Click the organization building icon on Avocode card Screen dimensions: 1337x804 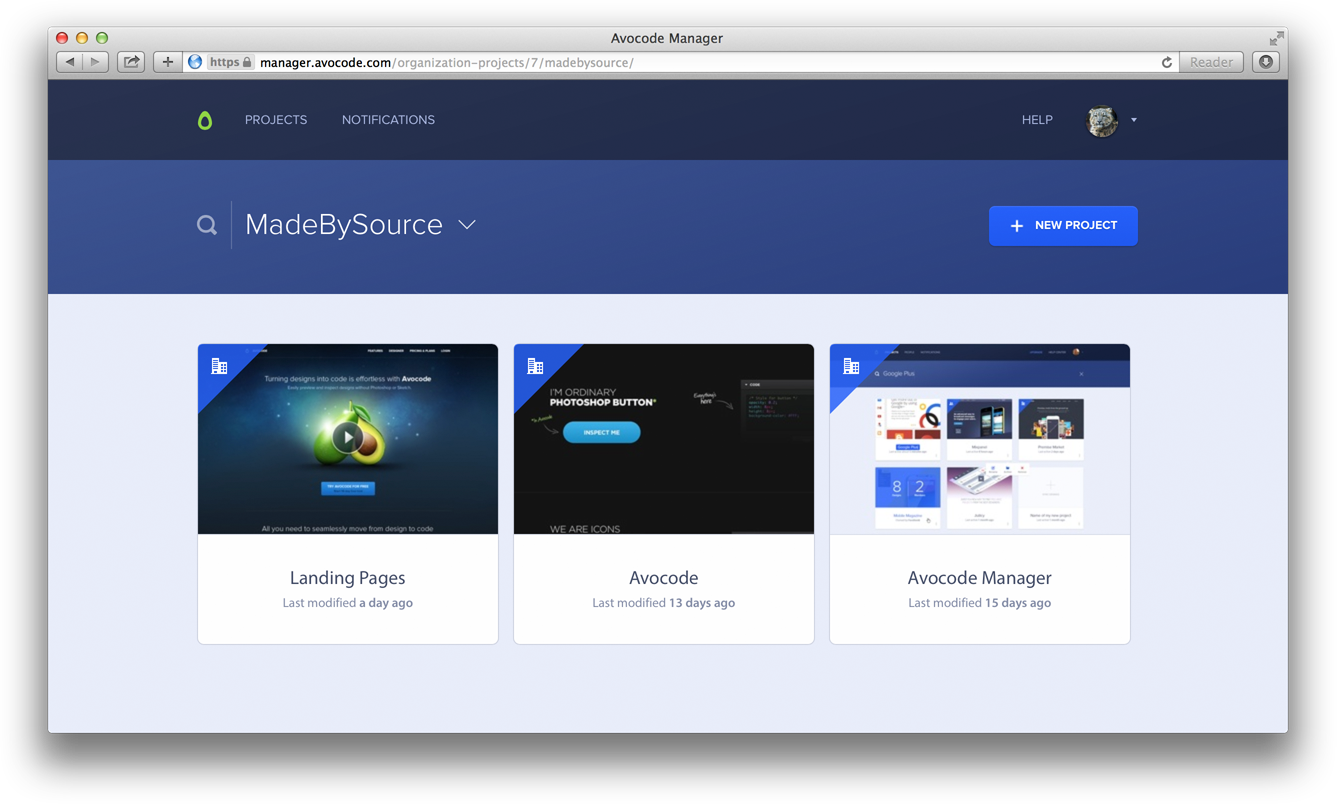[x=535, y=366]
